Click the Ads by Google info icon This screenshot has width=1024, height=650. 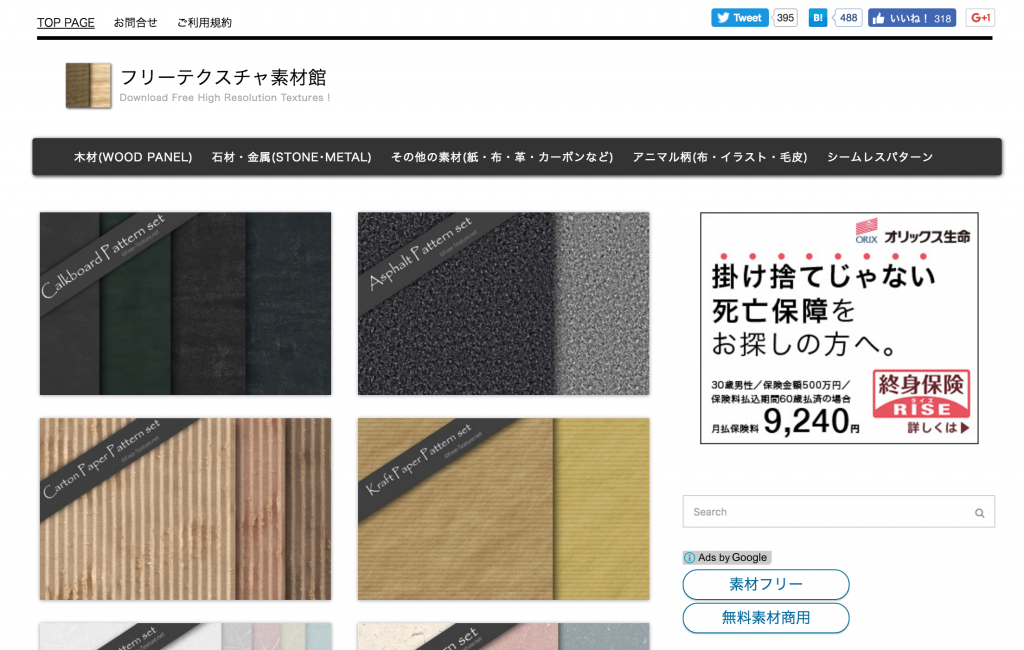(x=689, y=558)
